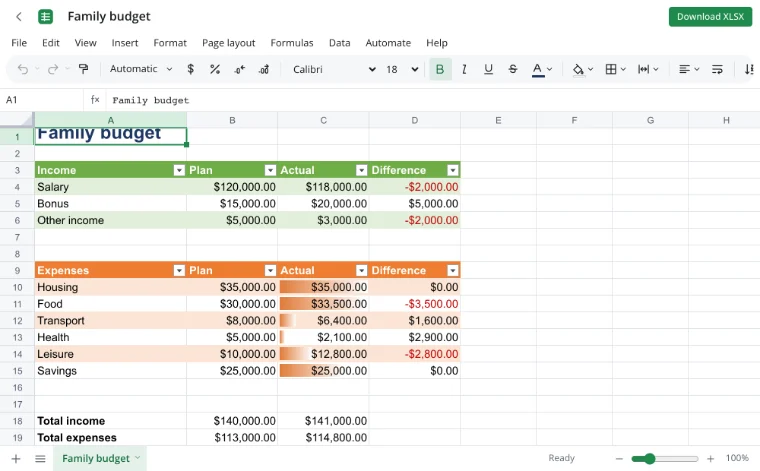Open the Edit menu

click(50, 43)
